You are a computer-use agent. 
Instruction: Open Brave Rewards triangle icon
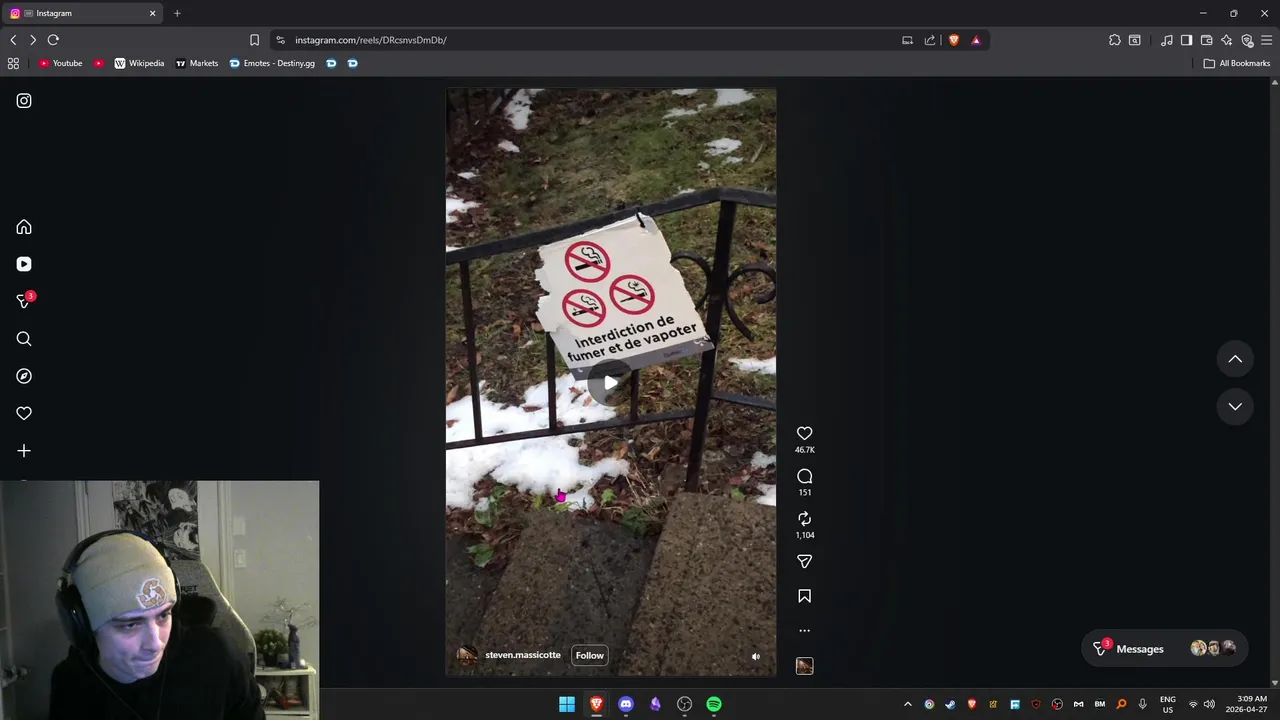click(976, 40)
